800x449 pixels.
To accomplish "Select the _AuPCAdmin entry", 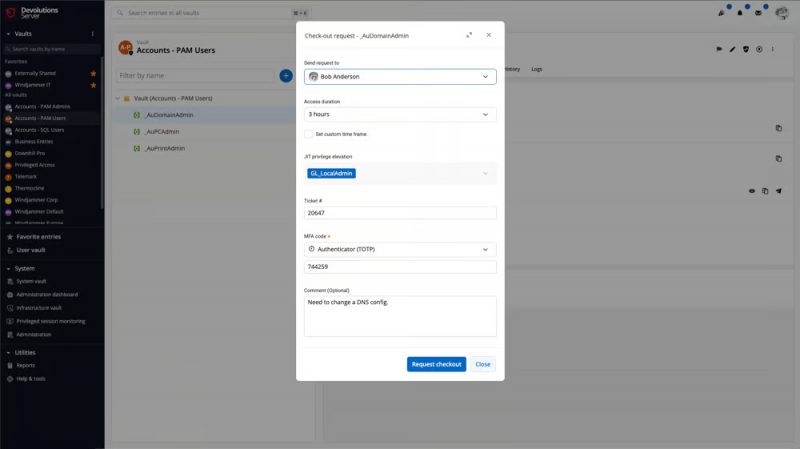I will [x=161, y=132].
